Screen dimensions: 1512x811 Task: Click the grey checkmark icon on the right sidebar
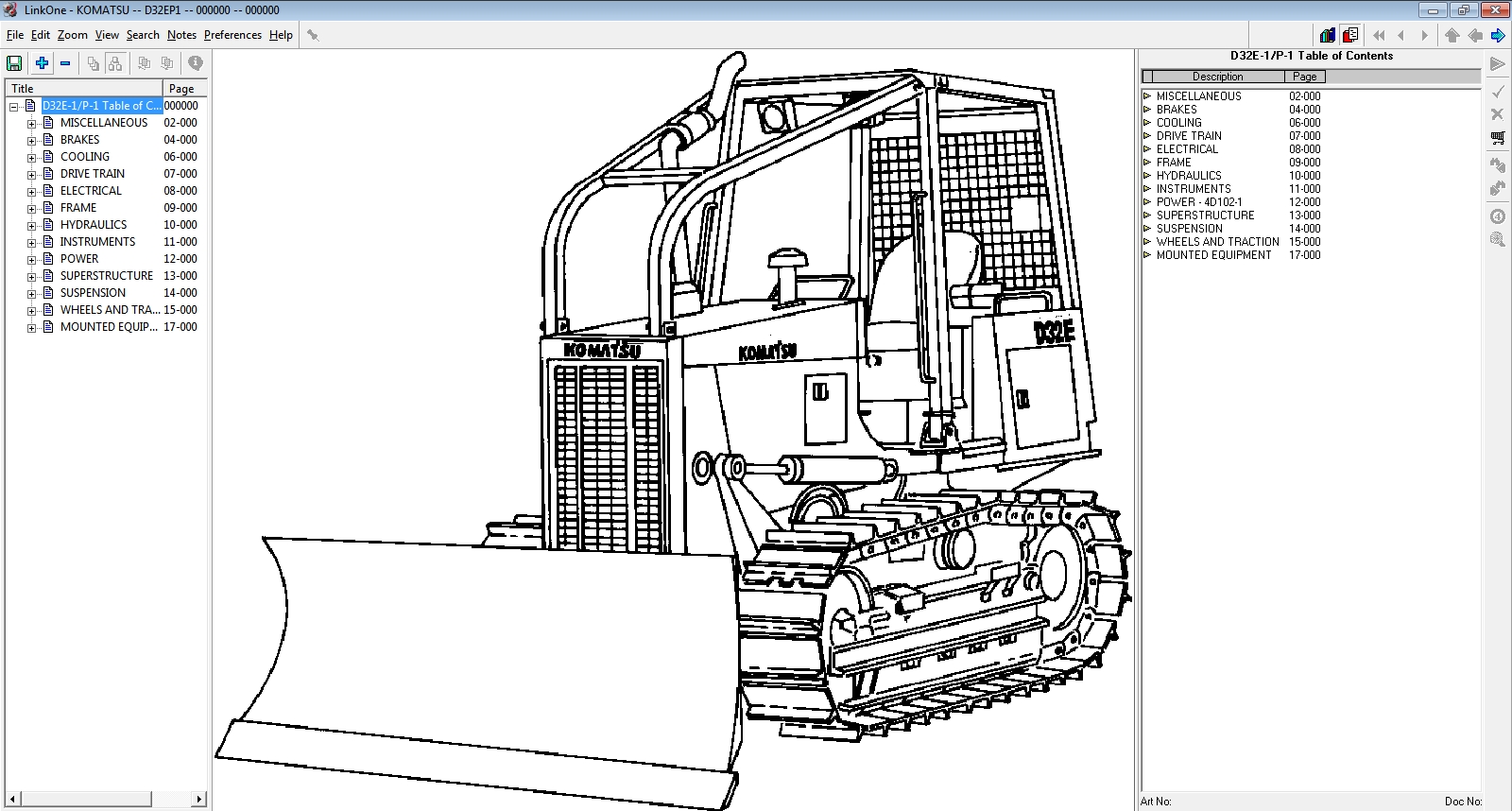tap(1498, 92)
